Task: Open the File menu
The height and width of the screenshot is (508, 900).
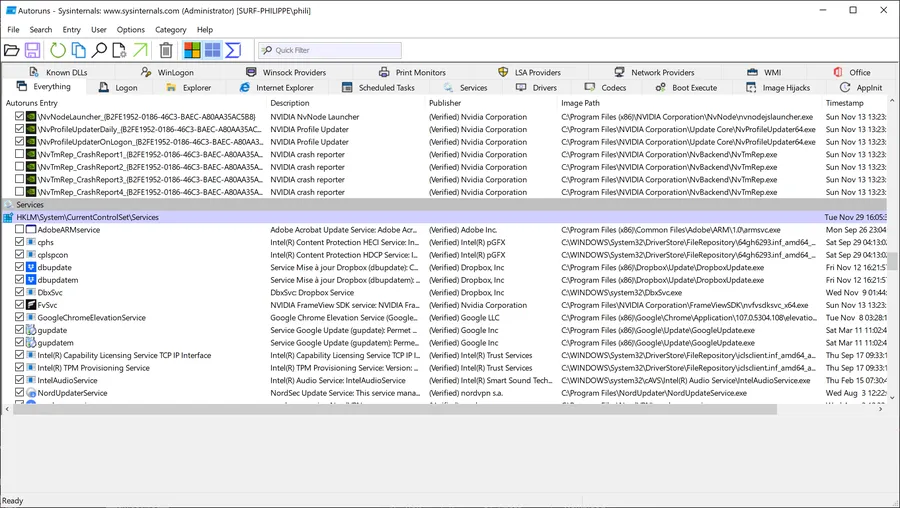Action: coord(13,29)
